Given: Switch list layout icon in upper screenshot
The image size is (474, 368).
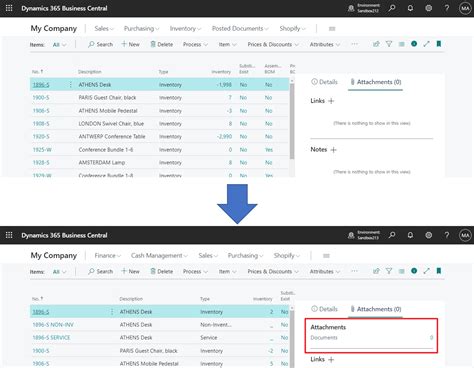Looking at the screenshot, I should pyautogui.click(x=401, y=44).
